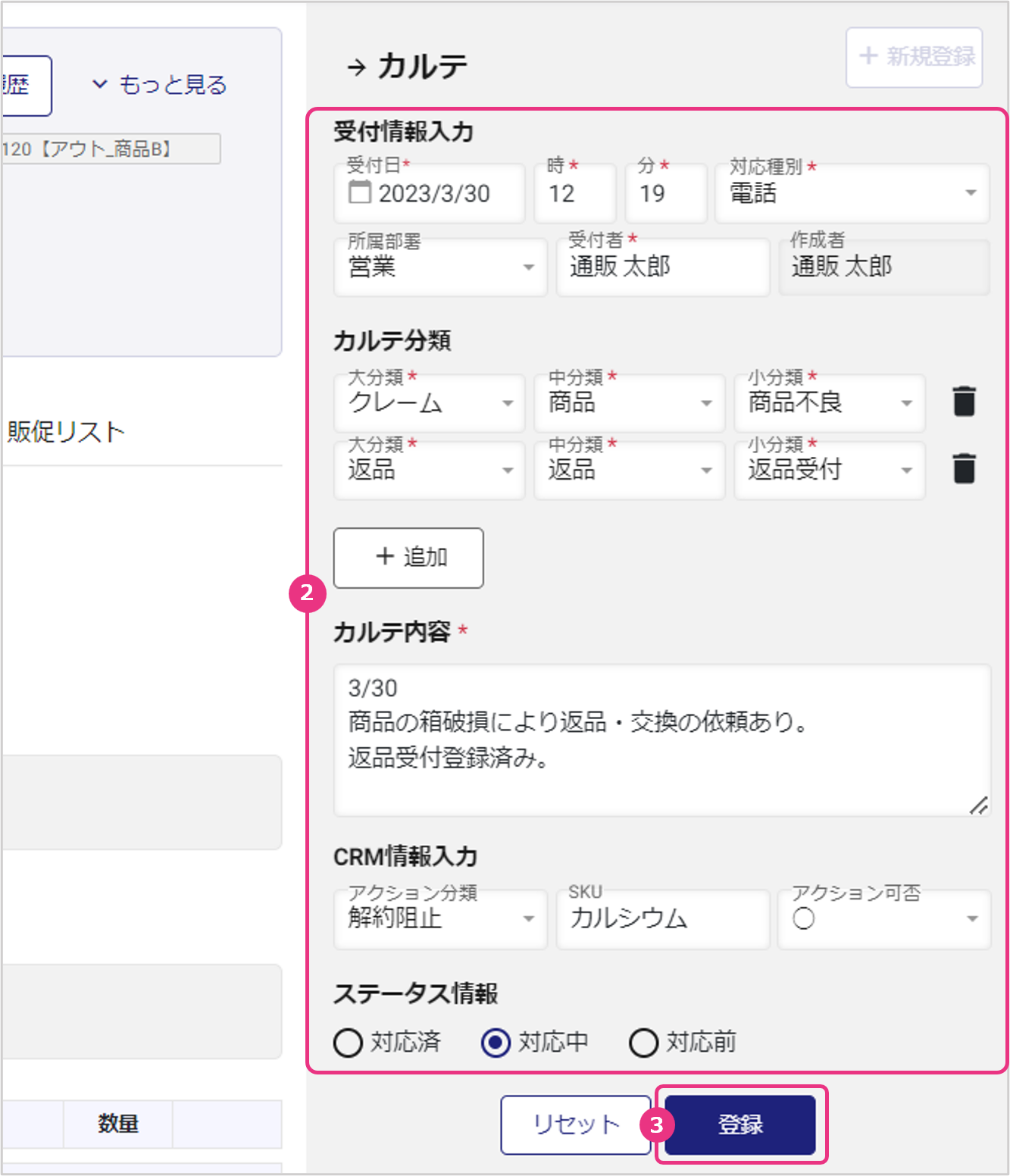Click the + 新規登録 button
The width and height of the screenshot is (1010, 1176).
point(914,58)
